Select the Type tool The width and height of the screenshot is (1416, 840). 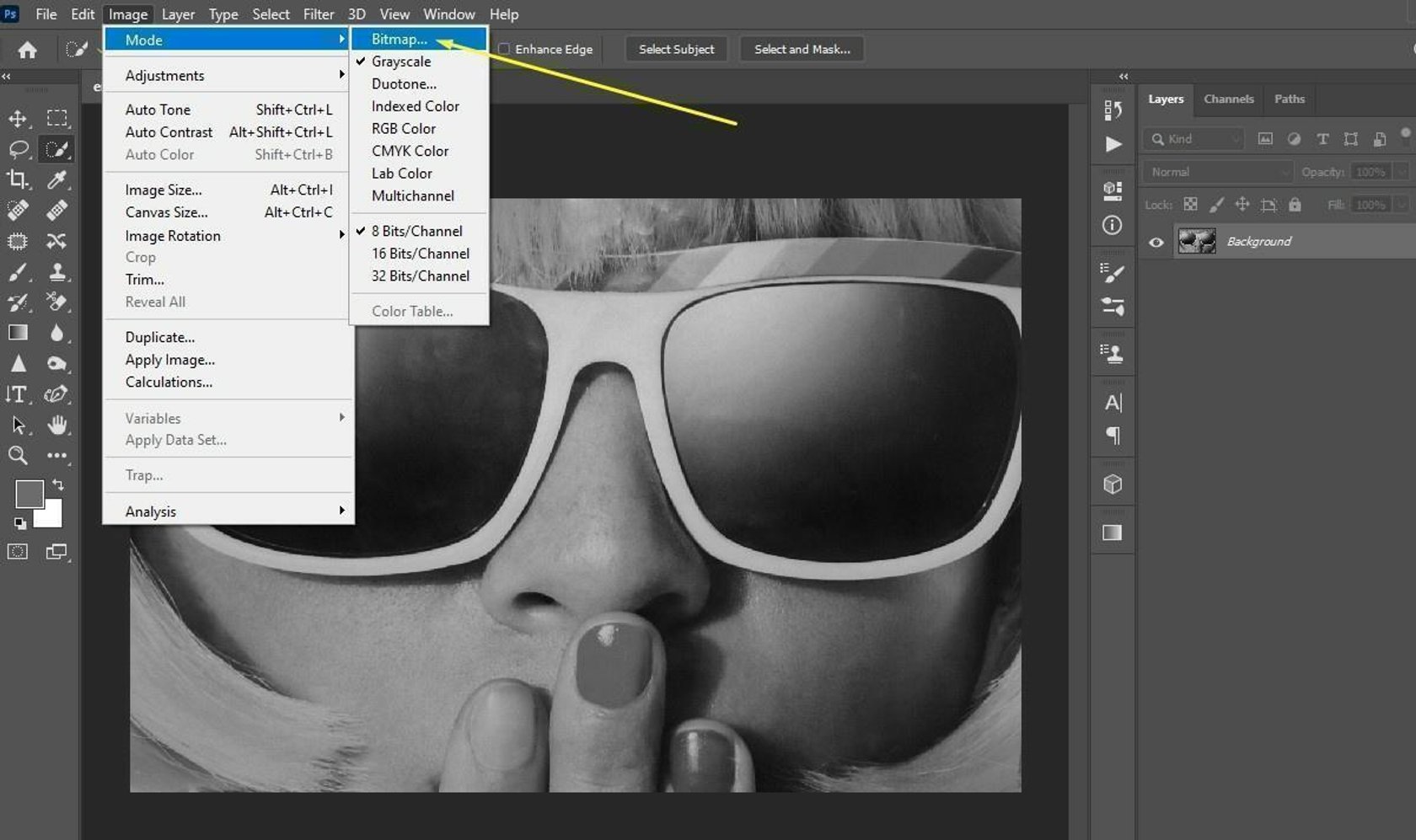pyautogui.click(x=17, y=394)
